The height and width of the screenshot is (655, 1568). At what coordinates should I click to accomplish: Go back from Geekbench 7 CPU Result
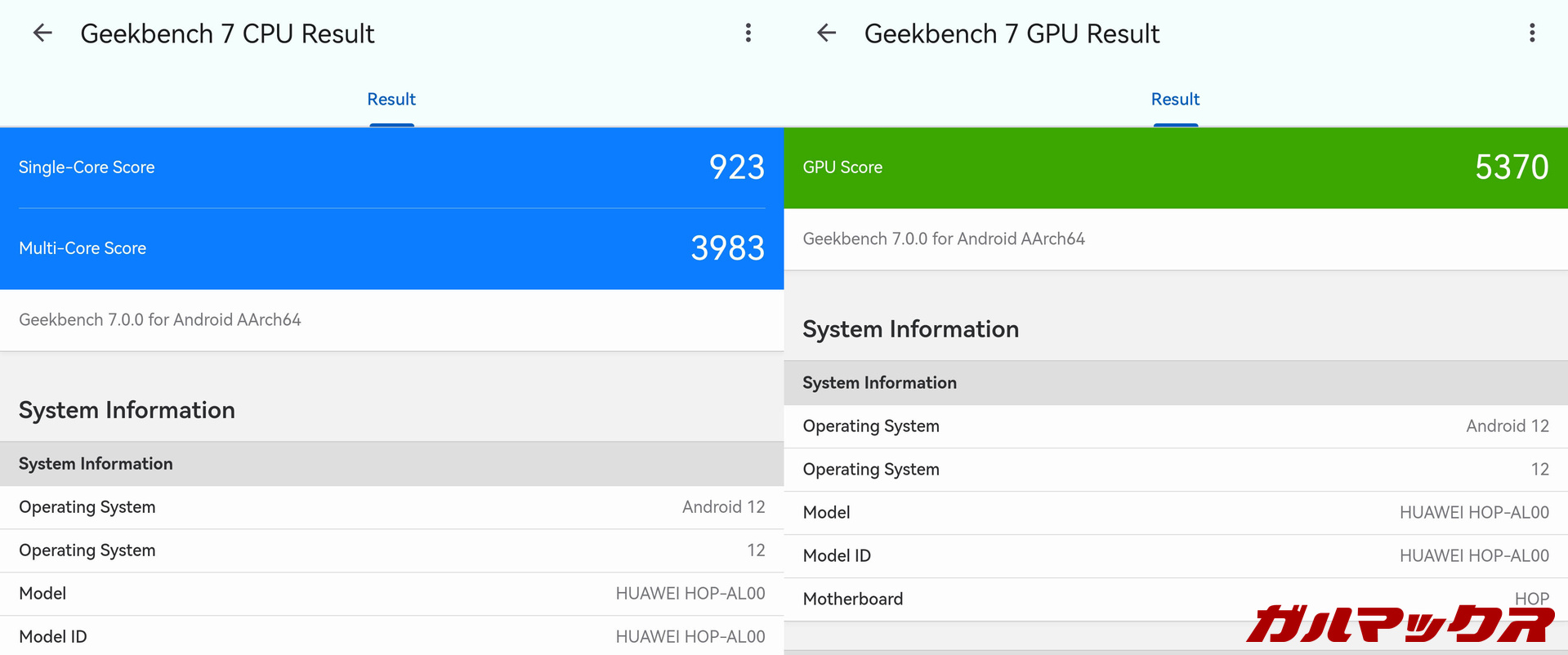click(x=42, y=33)
